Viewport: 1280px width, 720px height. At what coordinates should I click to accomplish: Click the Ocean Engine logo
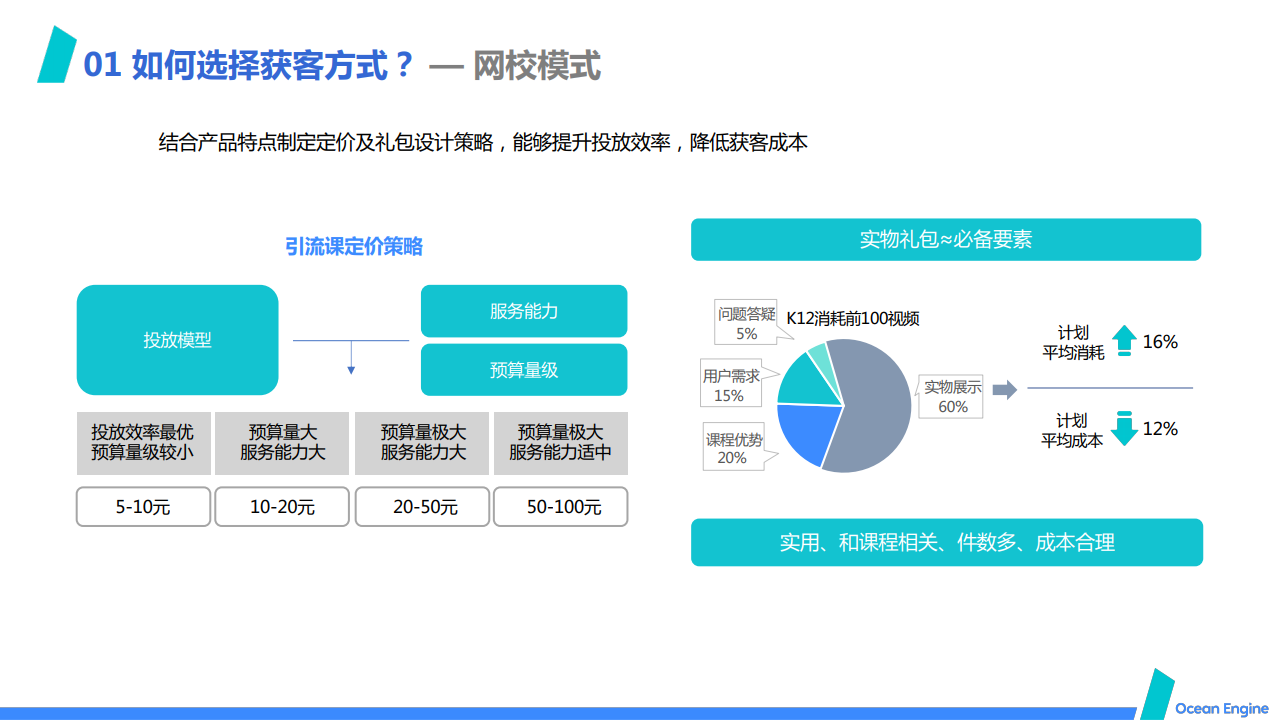[x=1204, y=695]
